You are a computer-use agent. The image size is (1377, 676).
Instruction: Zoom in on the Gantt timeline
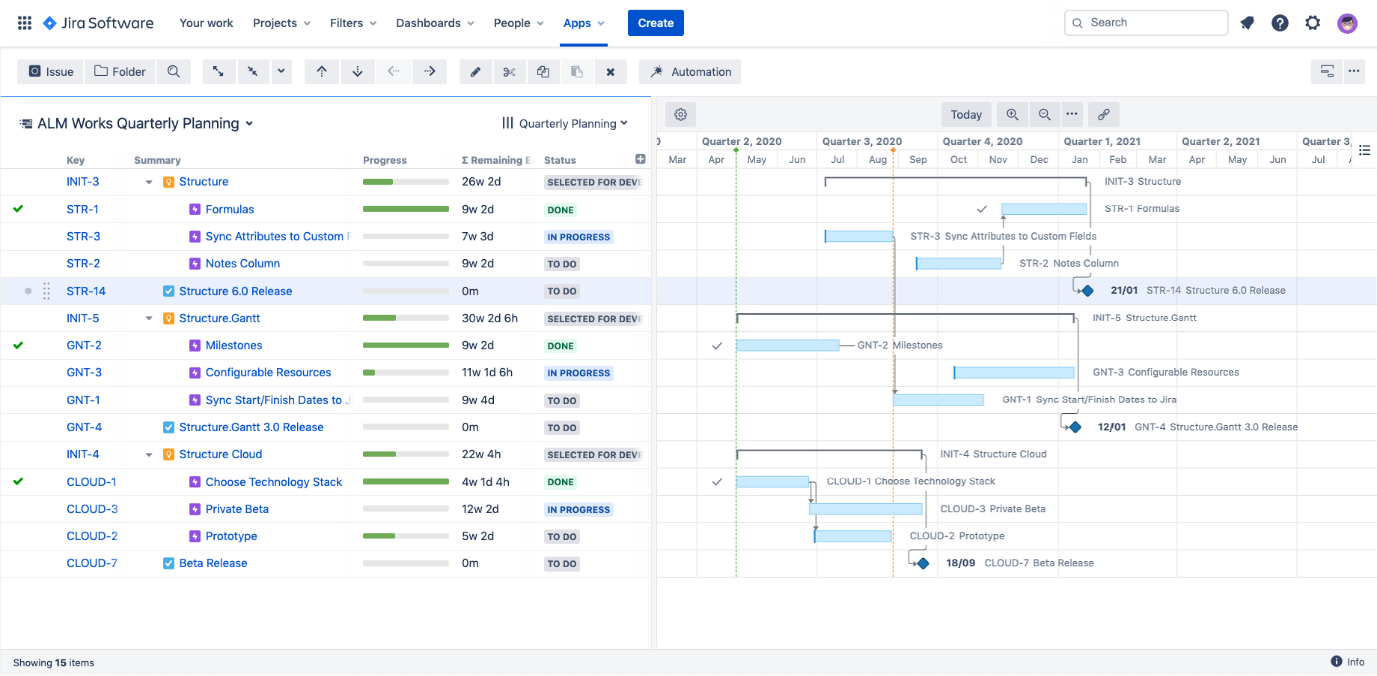1012,114
